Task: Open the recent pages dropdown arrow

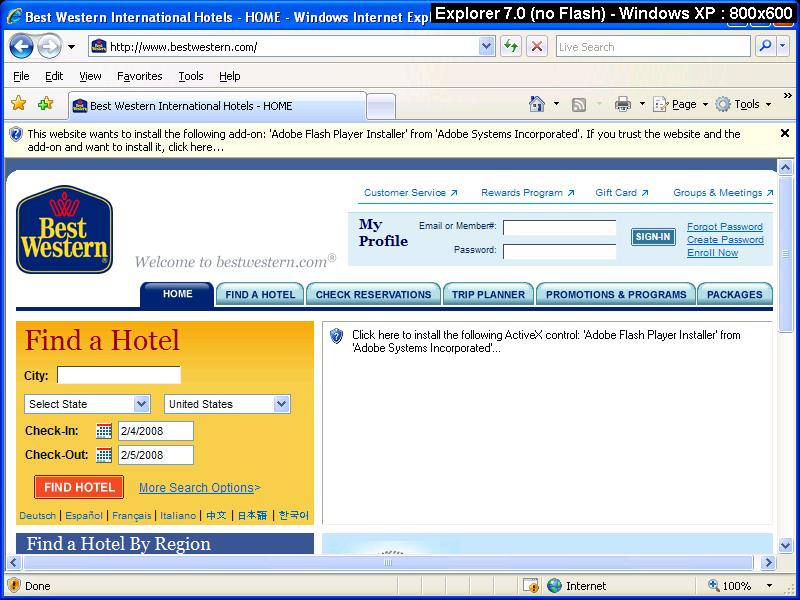Action: (x=71, y=47)
